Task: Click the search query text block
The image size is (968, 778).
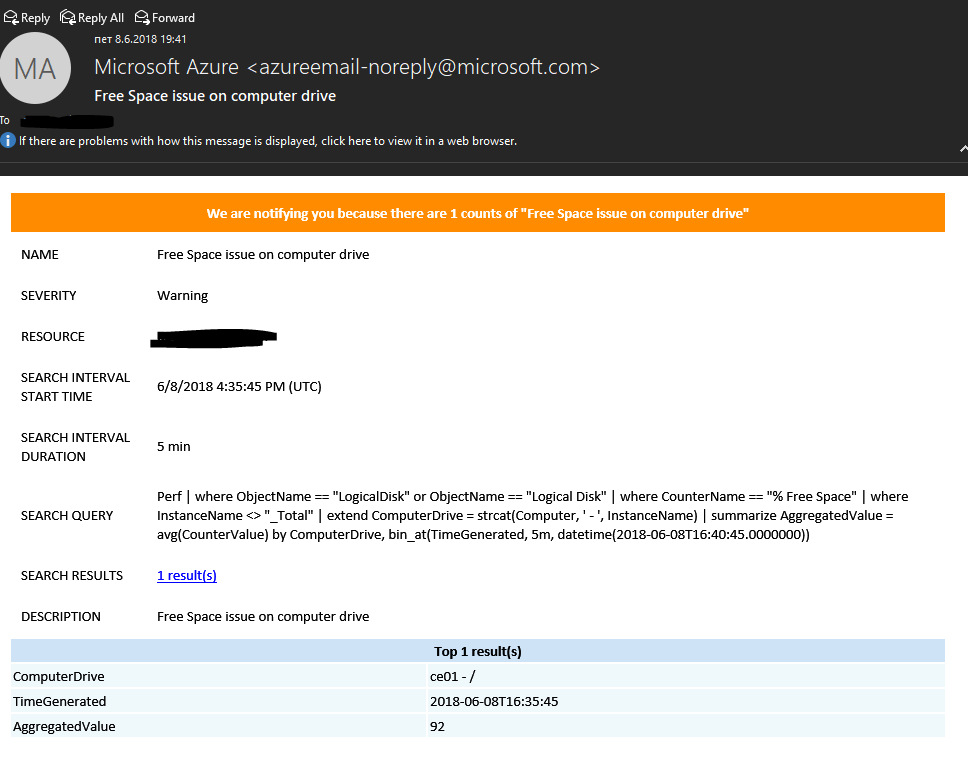Action: click(532, 516)
